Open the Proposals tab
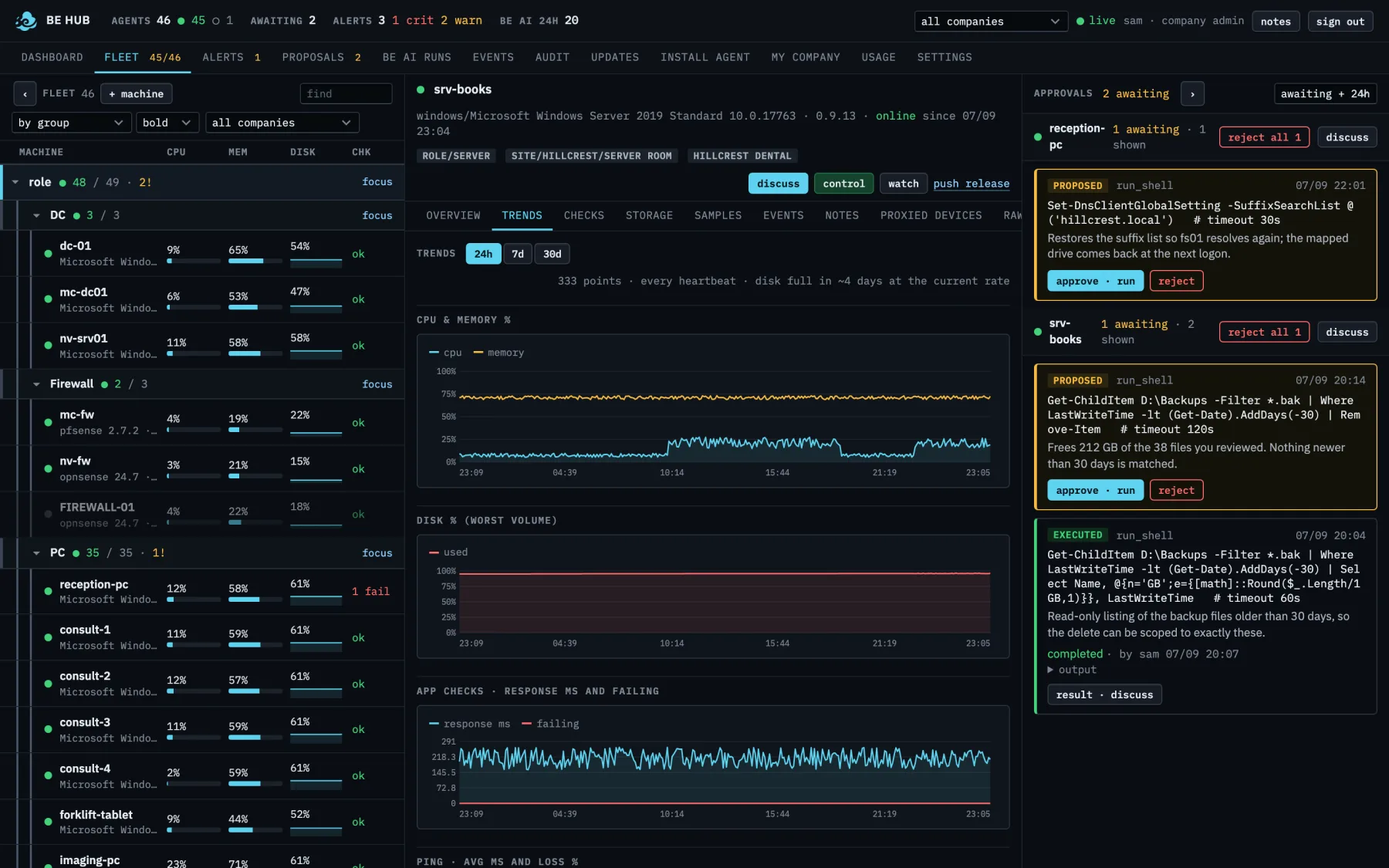 (x=321, y=58)
